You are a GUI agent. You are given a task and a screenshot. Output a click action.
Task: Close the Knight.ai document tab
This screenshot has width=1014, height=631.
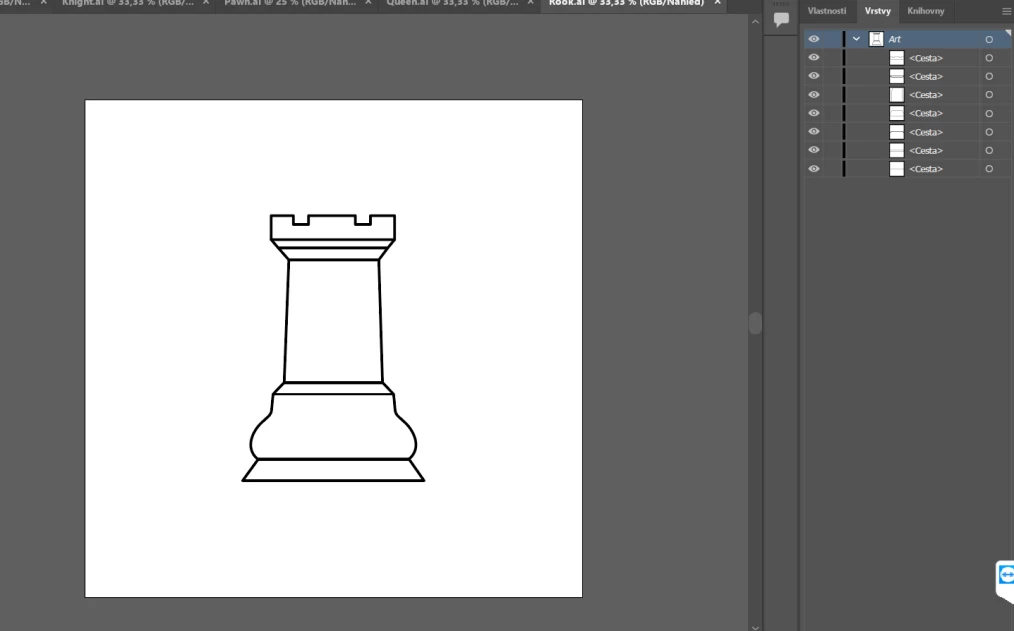coord(206,3)
